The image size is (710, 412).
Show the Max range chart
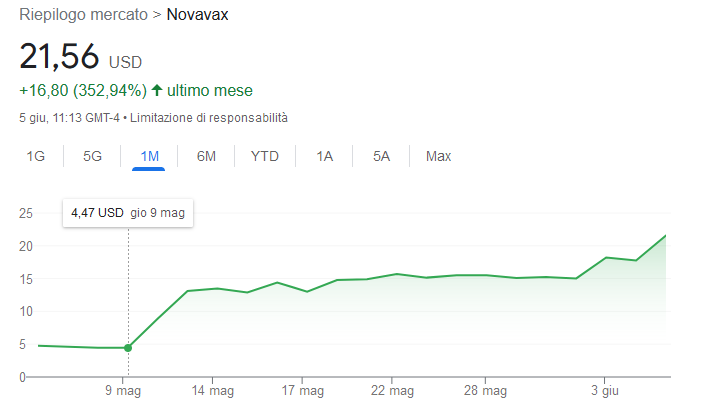click(438, 157)
